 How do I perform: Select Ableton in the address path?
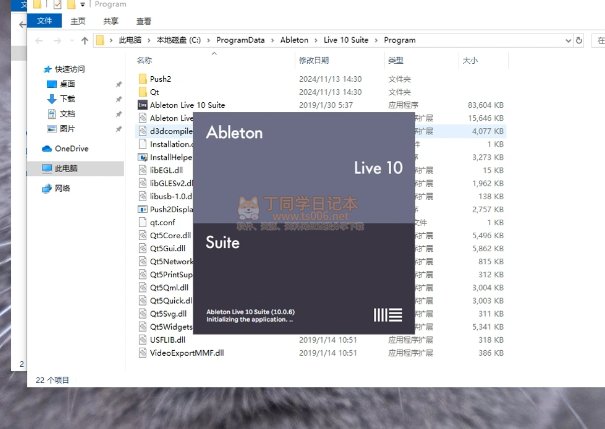[294, 40]
